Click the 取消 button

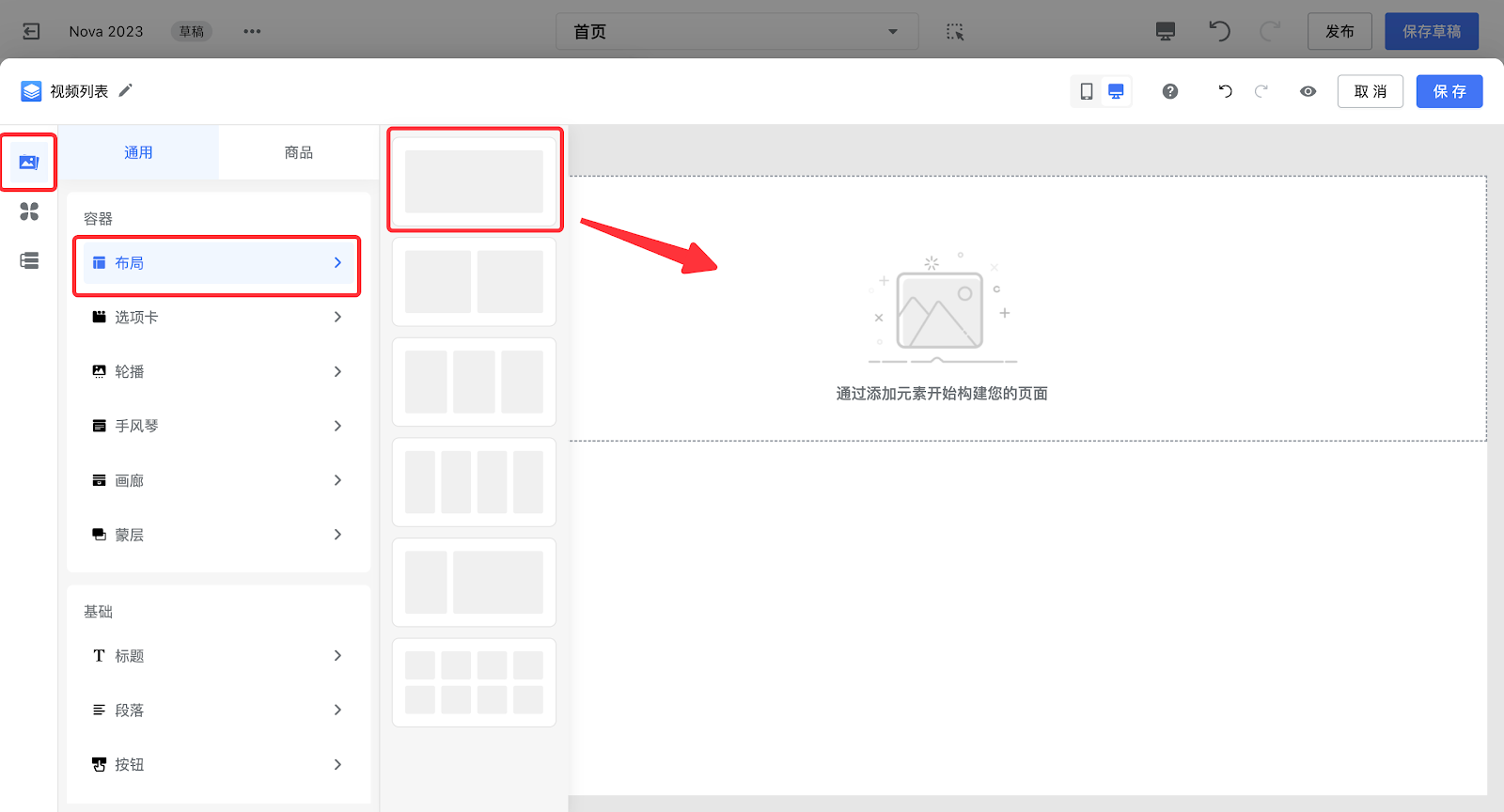pyautogui.click(x=1370, y=91)
